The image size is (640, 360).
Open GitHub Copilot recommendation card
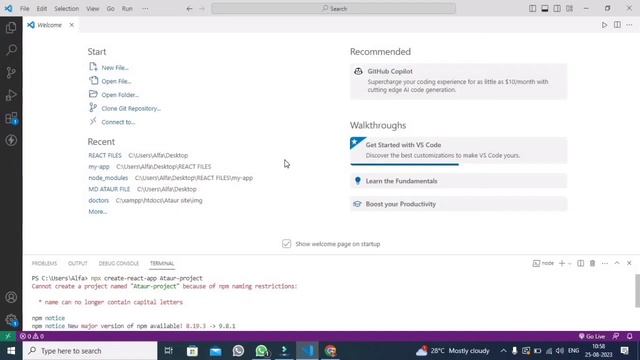[x=458, y=81]
